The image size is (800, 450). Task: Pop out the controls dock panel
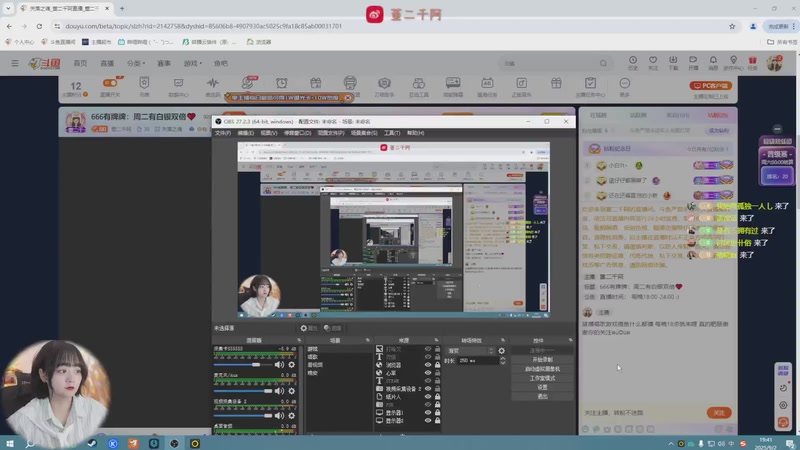tap(570, 340)
